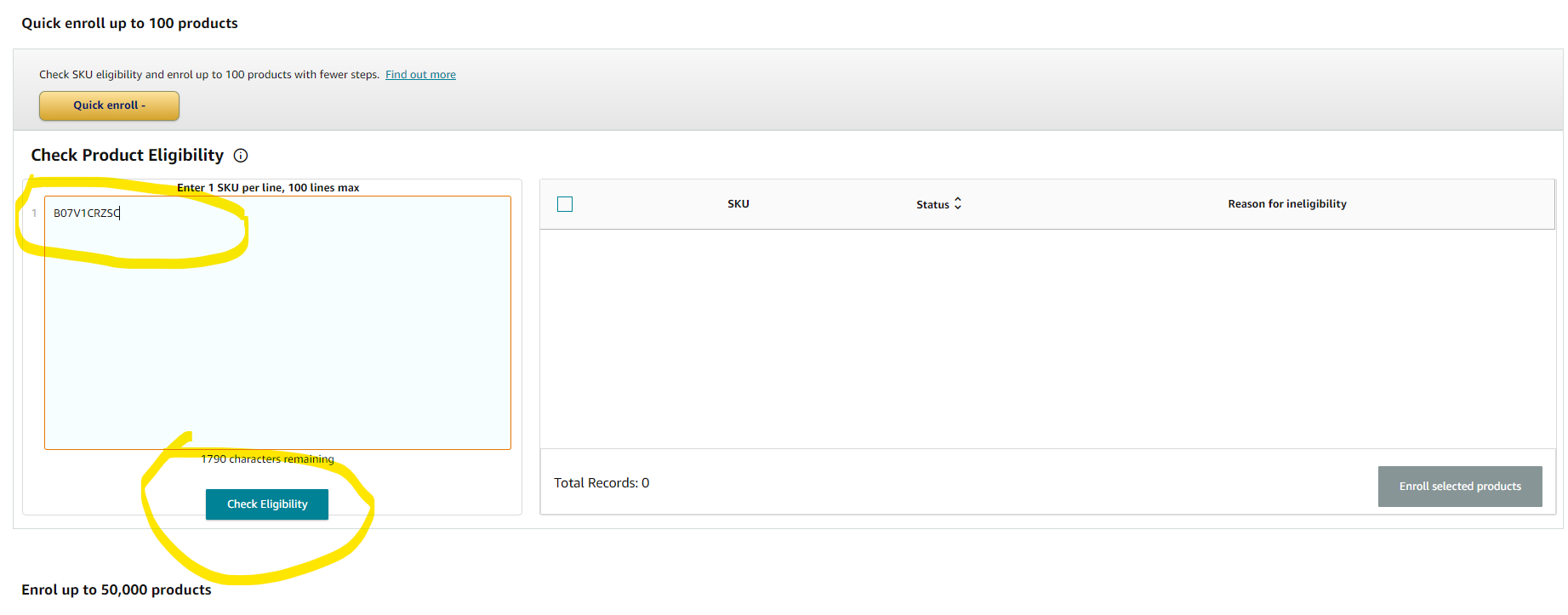Click the Reason for ineligibility column header

coord(1286,204)
